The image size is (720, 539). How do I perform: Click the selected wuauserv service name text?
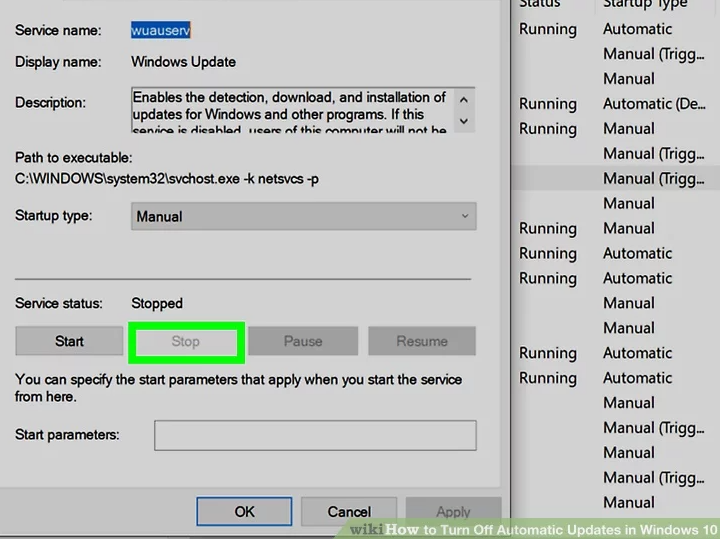pos(160,30)
